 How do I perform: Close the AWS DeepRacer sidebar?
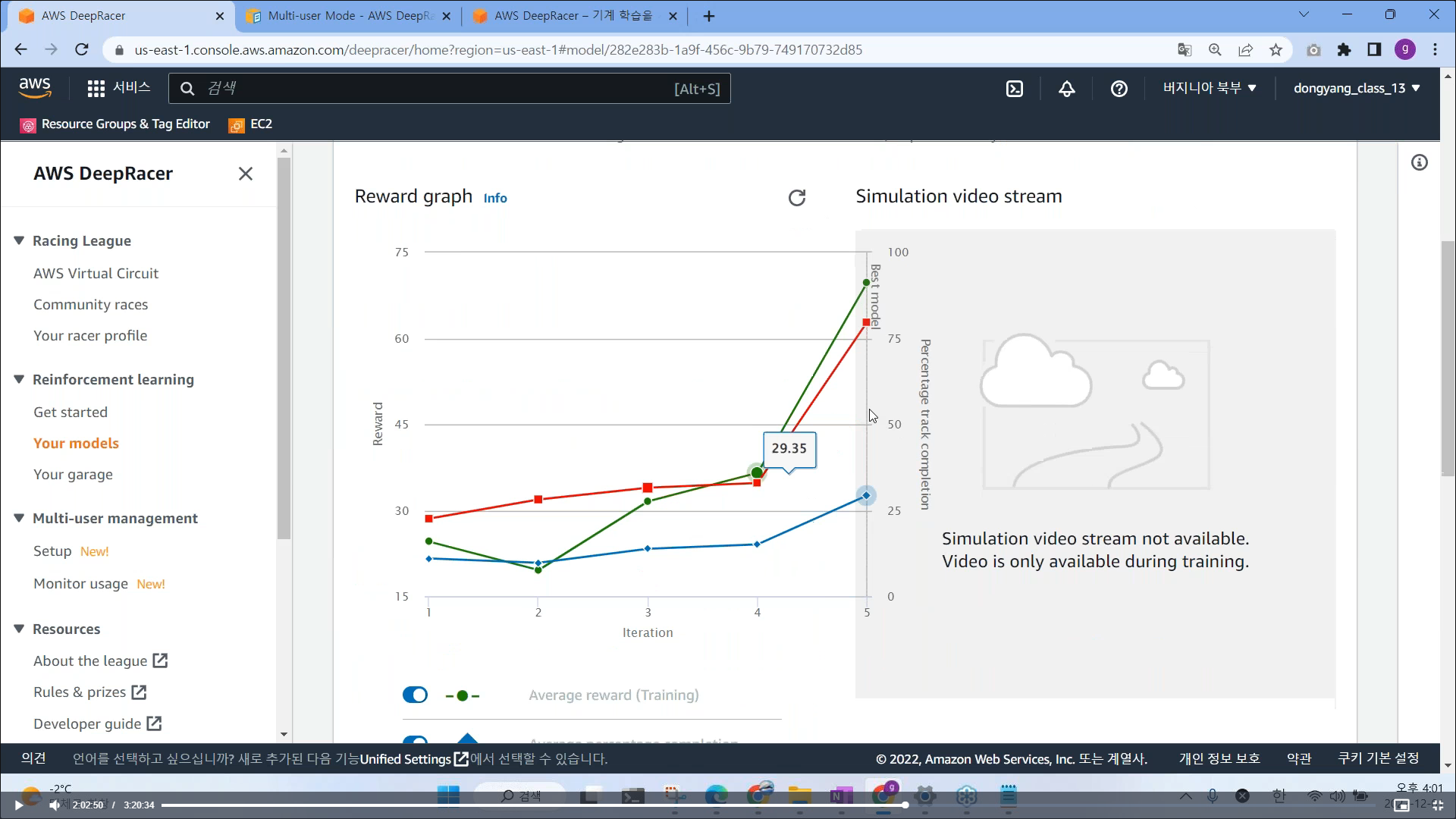click(245, 174)
